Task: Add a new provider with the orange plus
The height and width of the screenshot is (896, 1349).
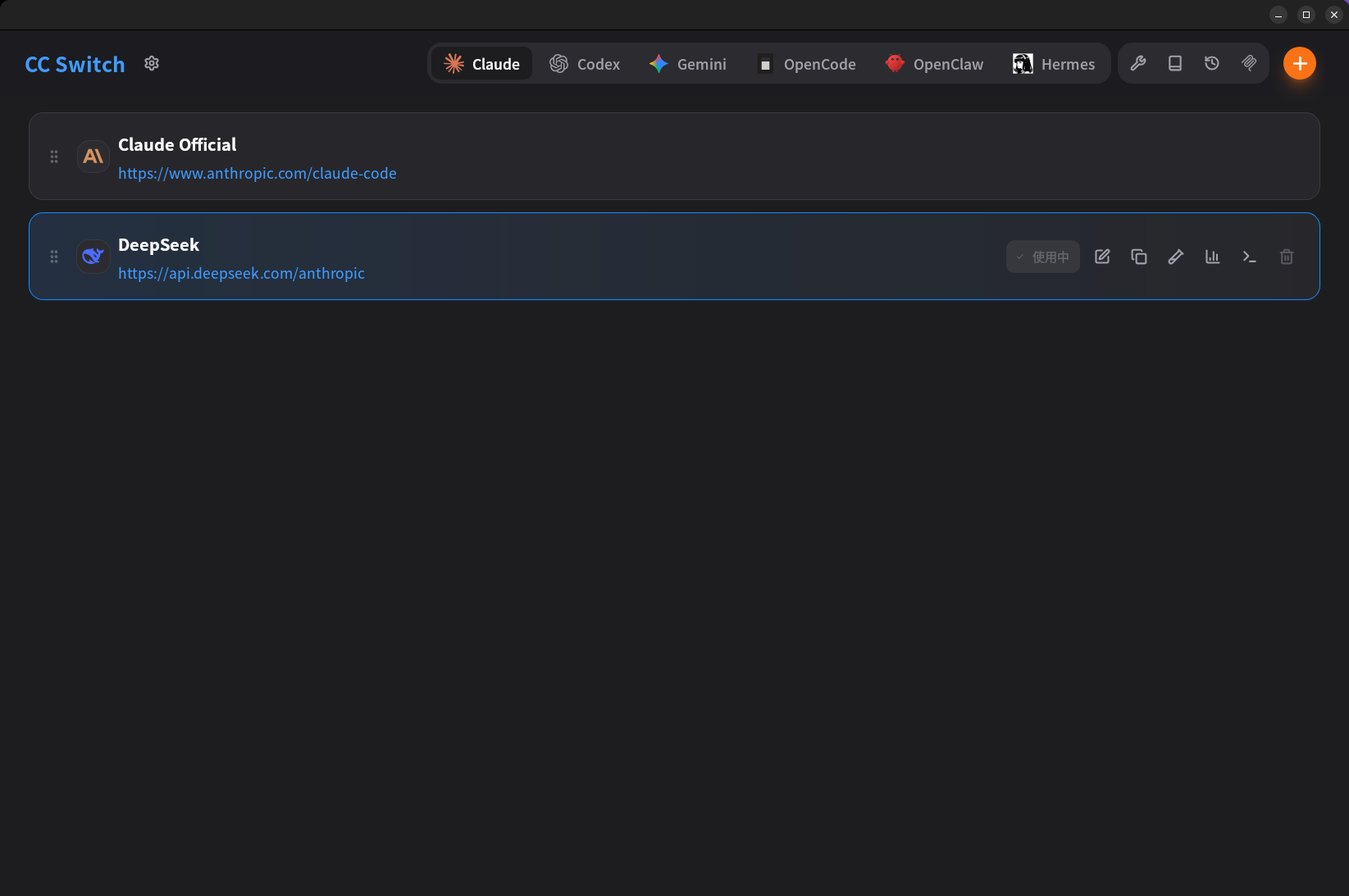Action: point(1300,63)
